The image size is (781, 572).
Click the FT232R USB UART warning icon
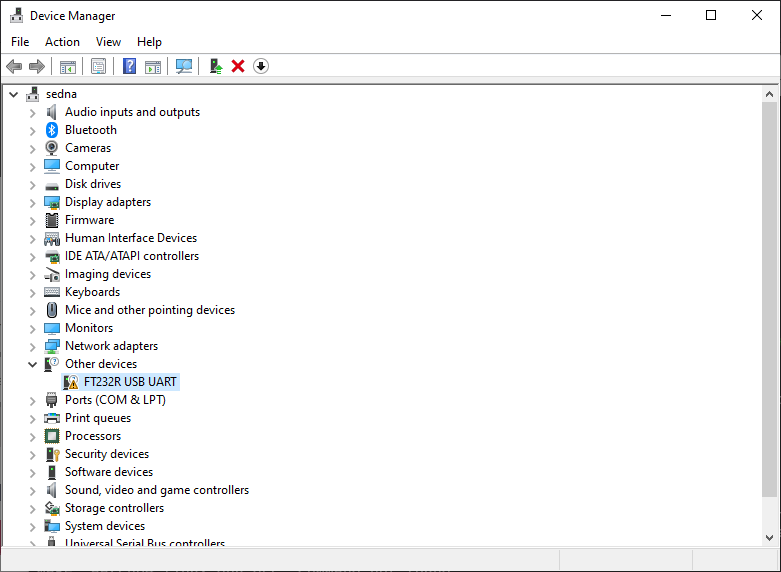pos(71,382)
